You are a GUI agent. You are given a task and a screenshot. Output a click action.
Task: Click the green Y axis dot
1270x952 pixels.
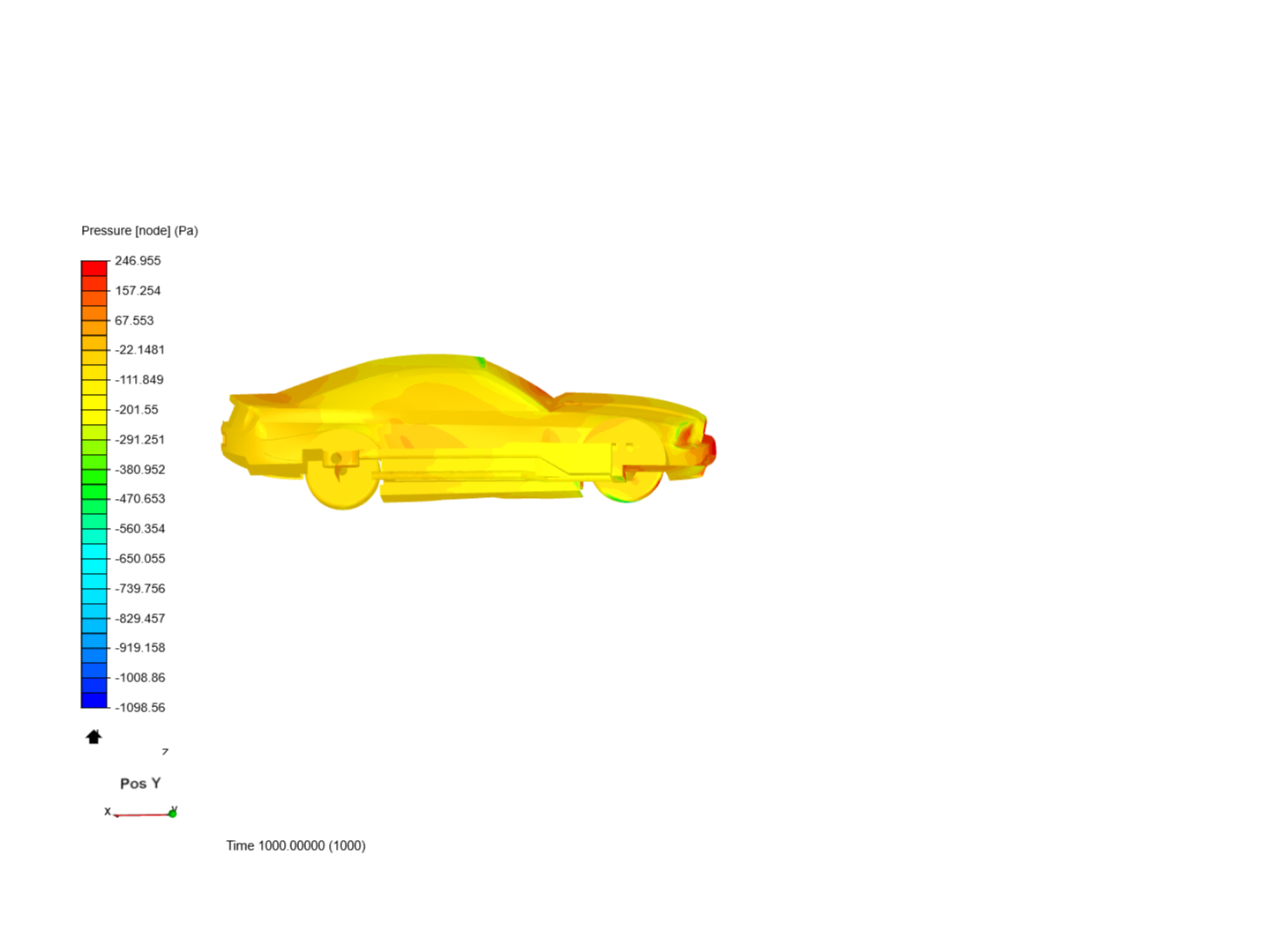tap(173, 814)
